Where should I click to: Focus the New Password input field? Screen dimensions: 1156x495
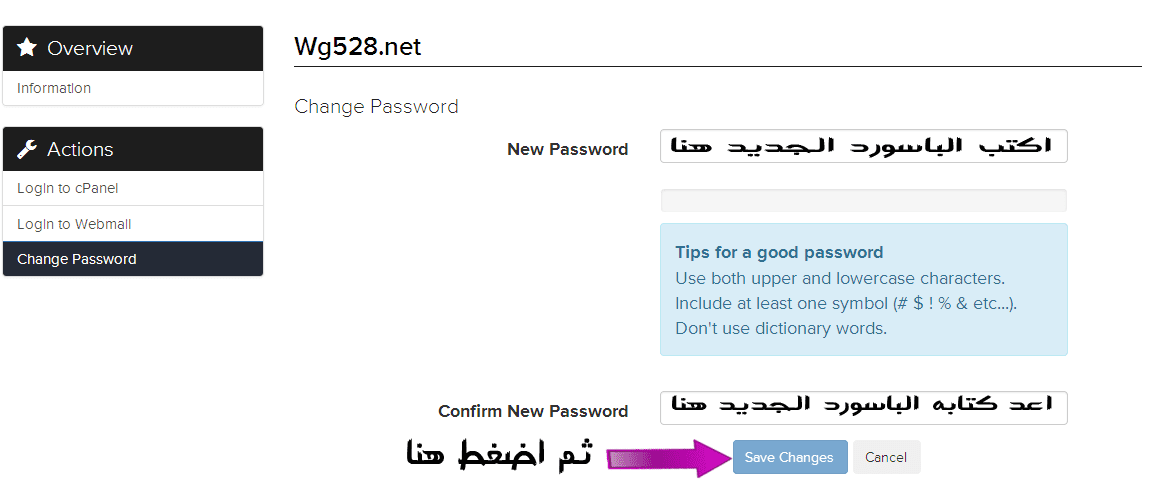(x=863, y=146)
